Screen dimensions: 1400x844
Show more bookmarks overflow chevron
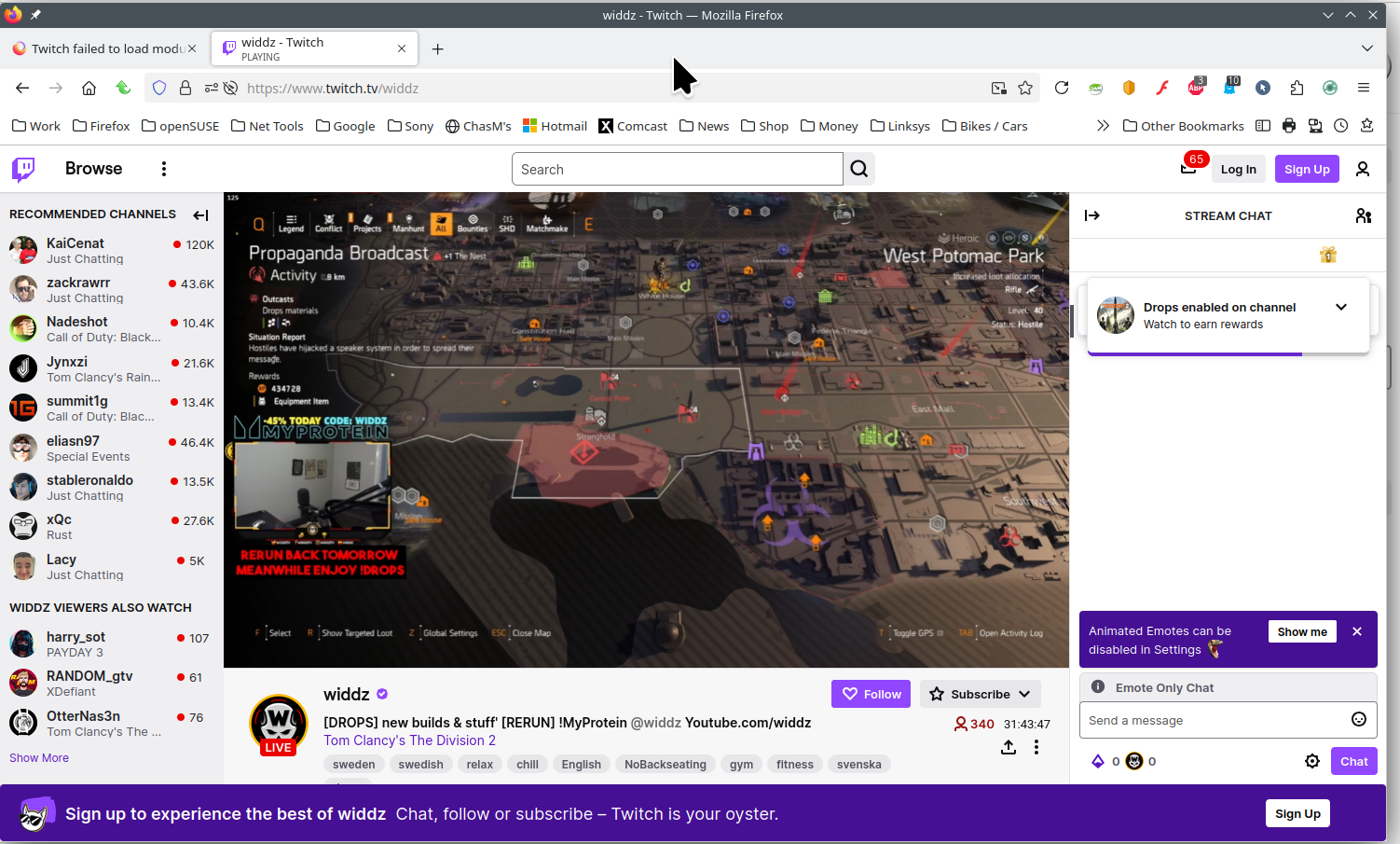(1103, 126)
